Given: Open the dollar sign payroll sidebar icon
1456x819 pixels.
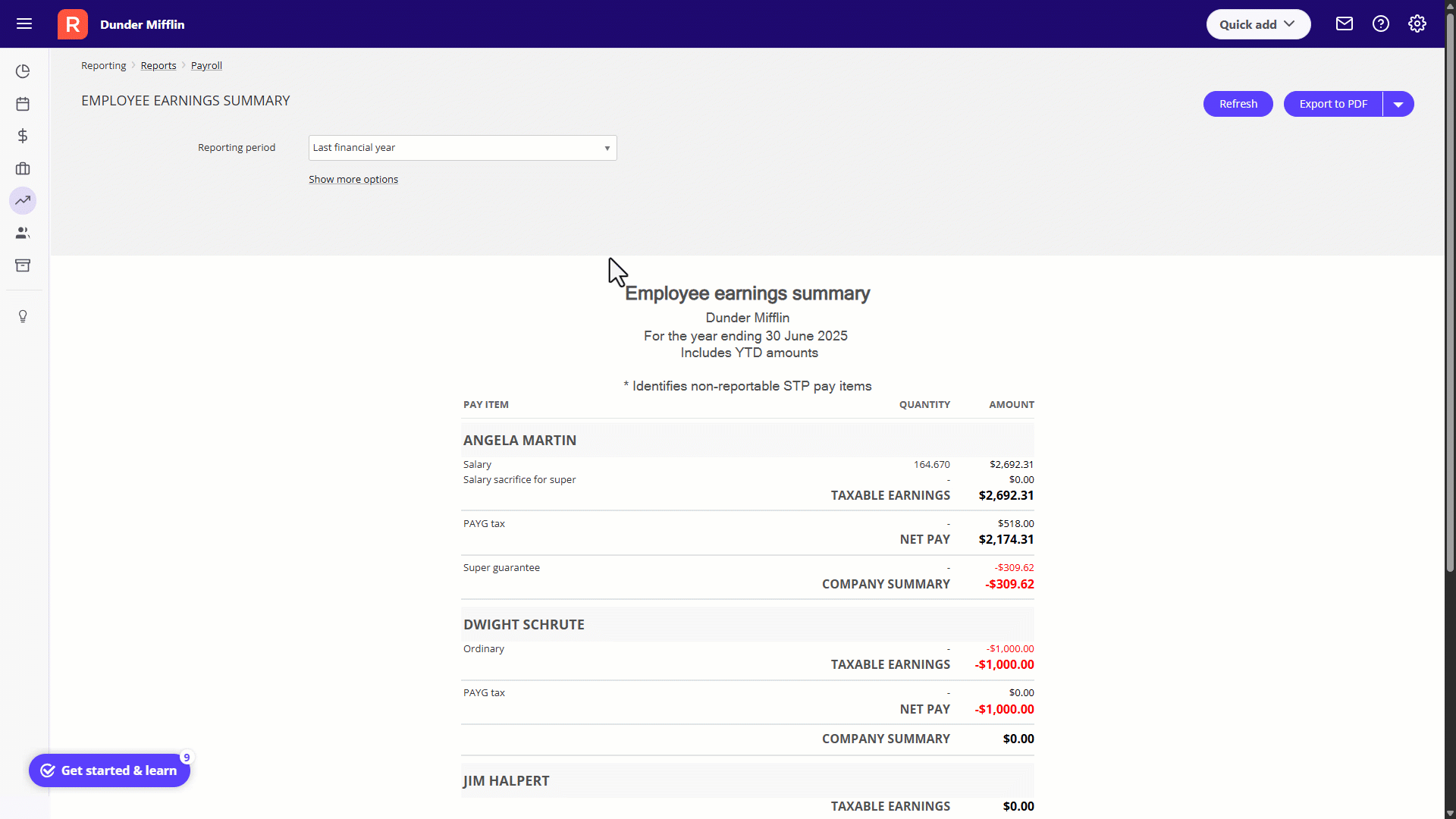Looking at the screenshot, I should tap(23, 136).
